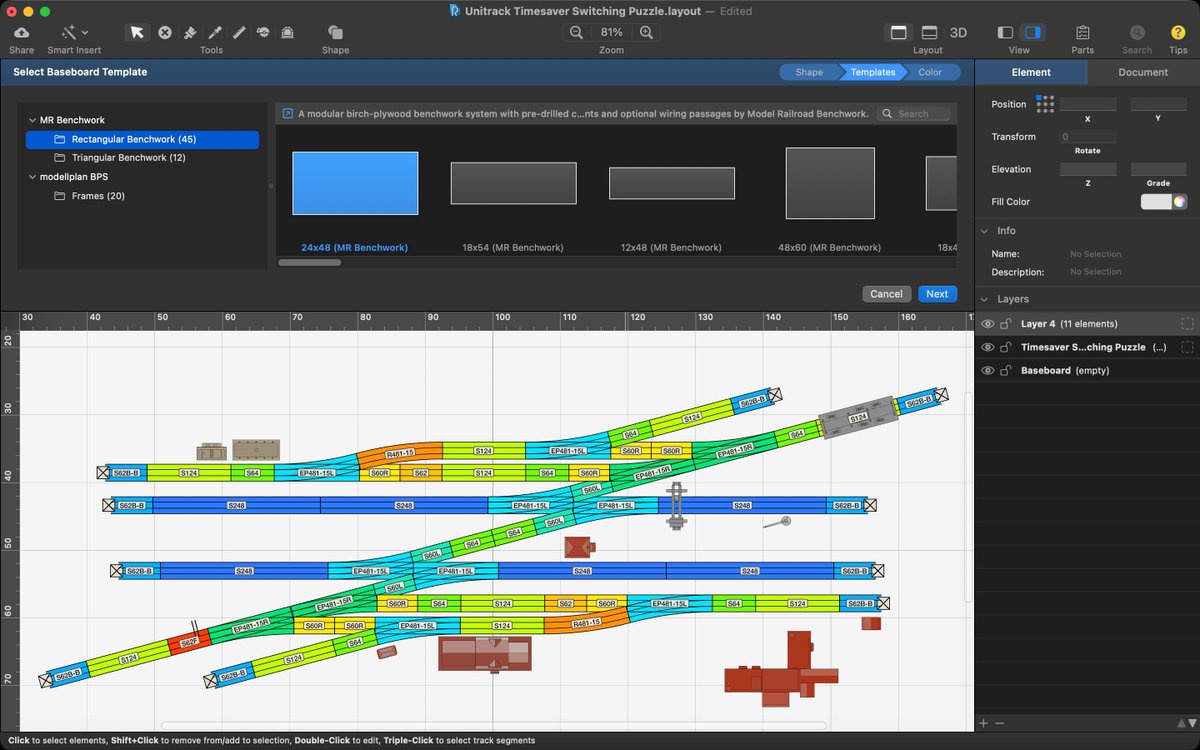The width and height of the screenshot is (1200, 750).
Task: Click the X position field
Action: [x=1088, y=104]
